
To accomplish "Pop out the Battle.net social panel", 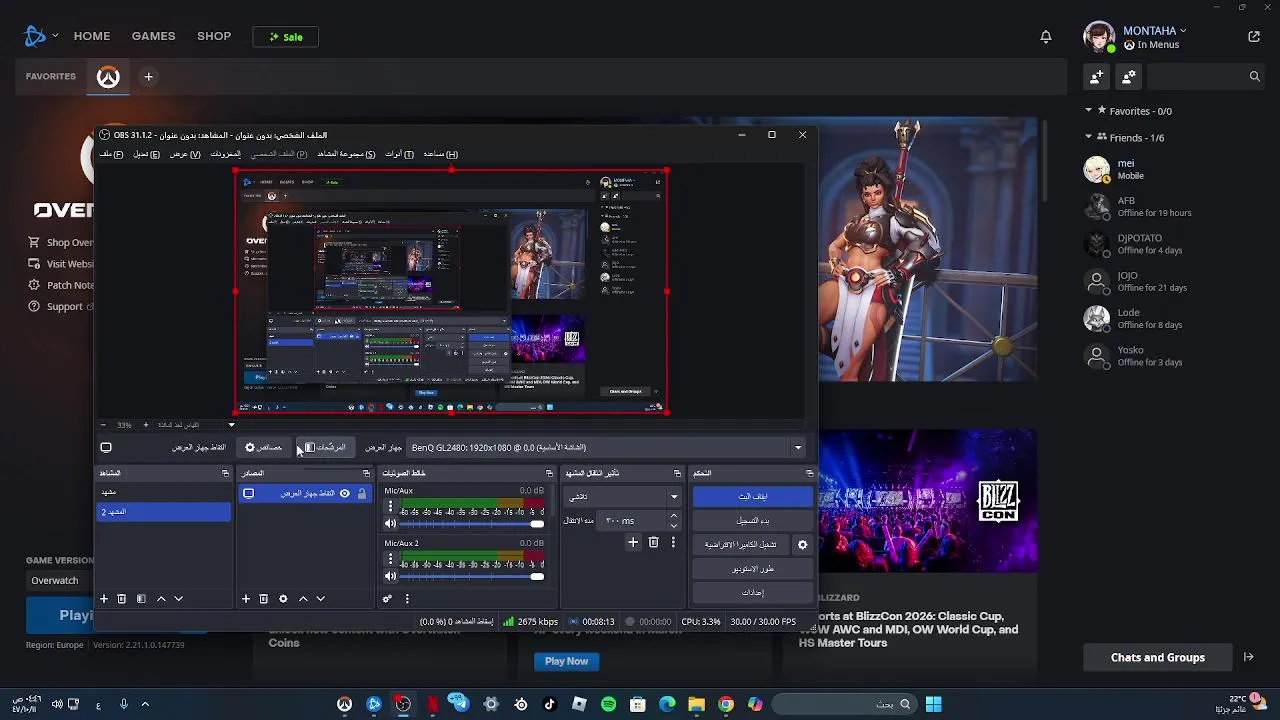I will point(1254,37).
